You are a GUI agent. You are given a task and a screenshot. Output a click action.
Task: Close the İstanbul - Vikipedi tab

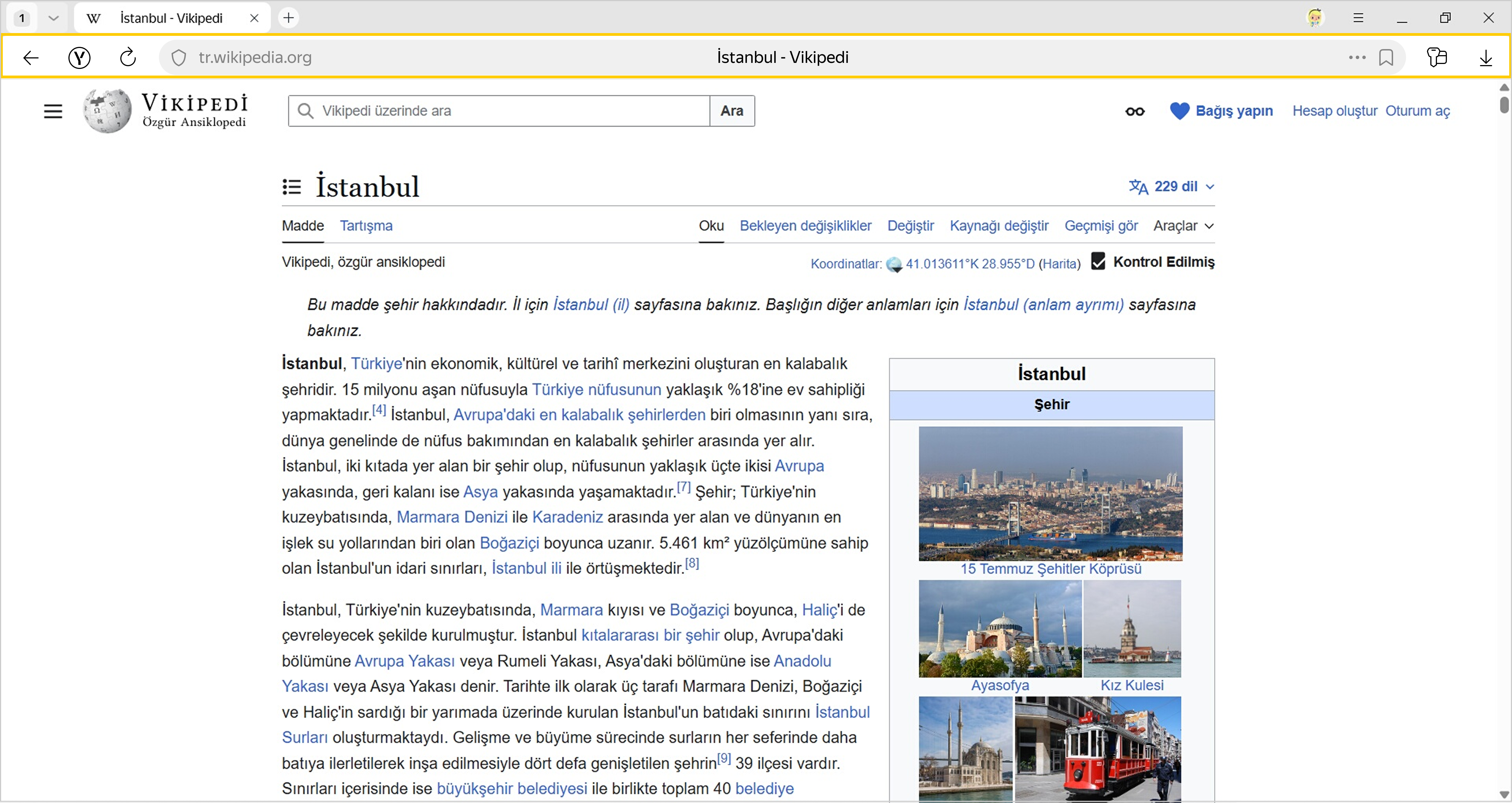pos(254,18)
